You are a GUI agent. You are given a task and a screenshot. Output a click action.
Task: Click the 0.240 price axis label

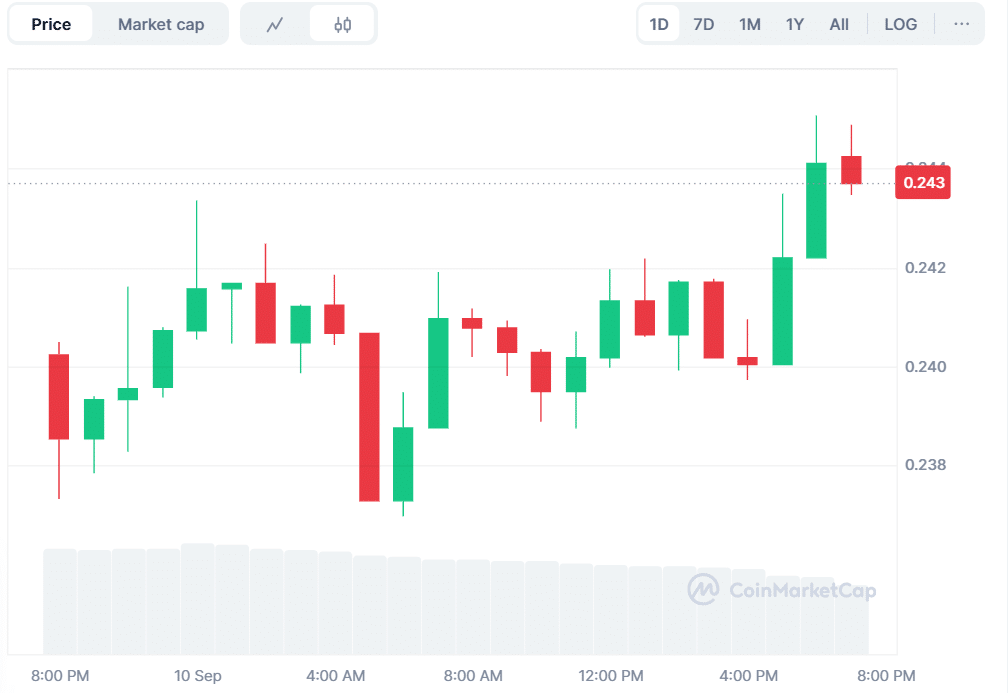pos(925,367)
